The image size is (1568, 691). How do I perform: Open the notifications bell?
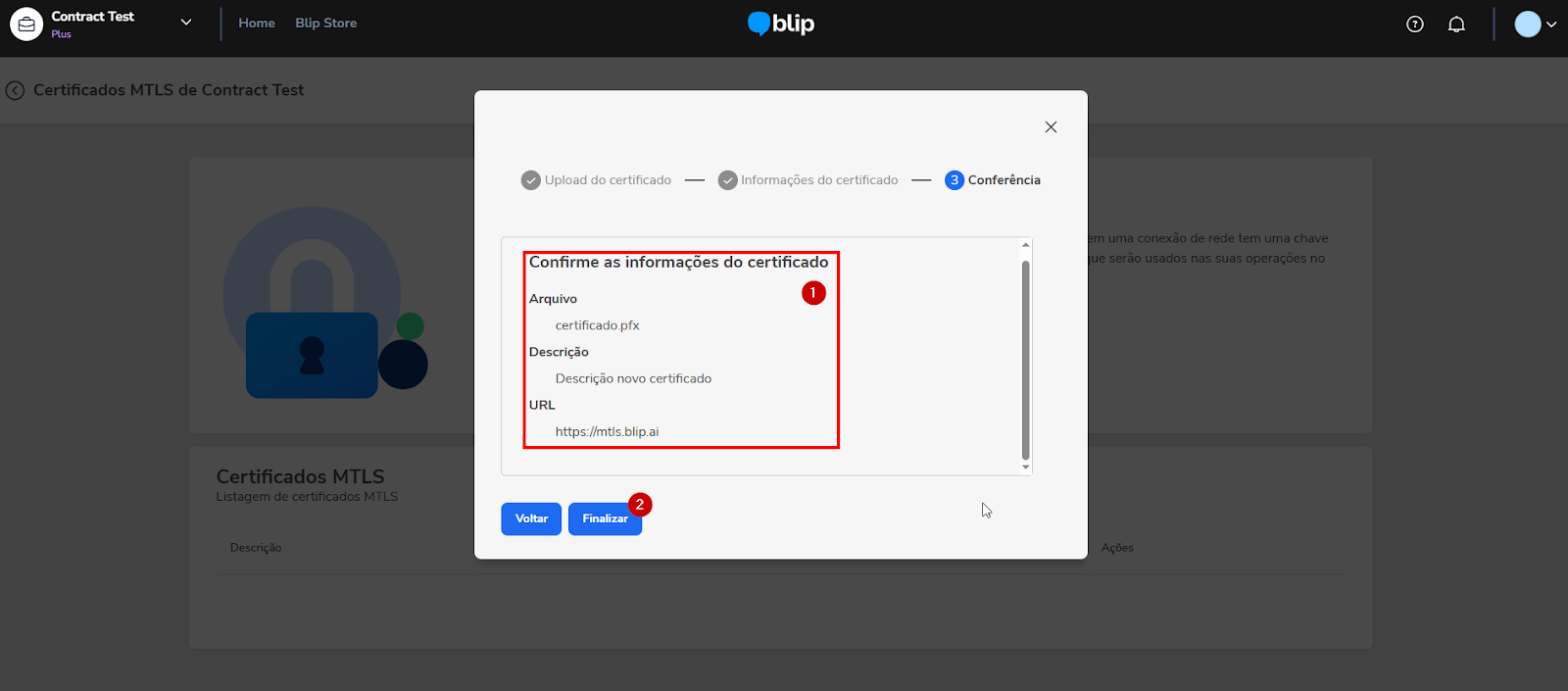(1456, 25)
